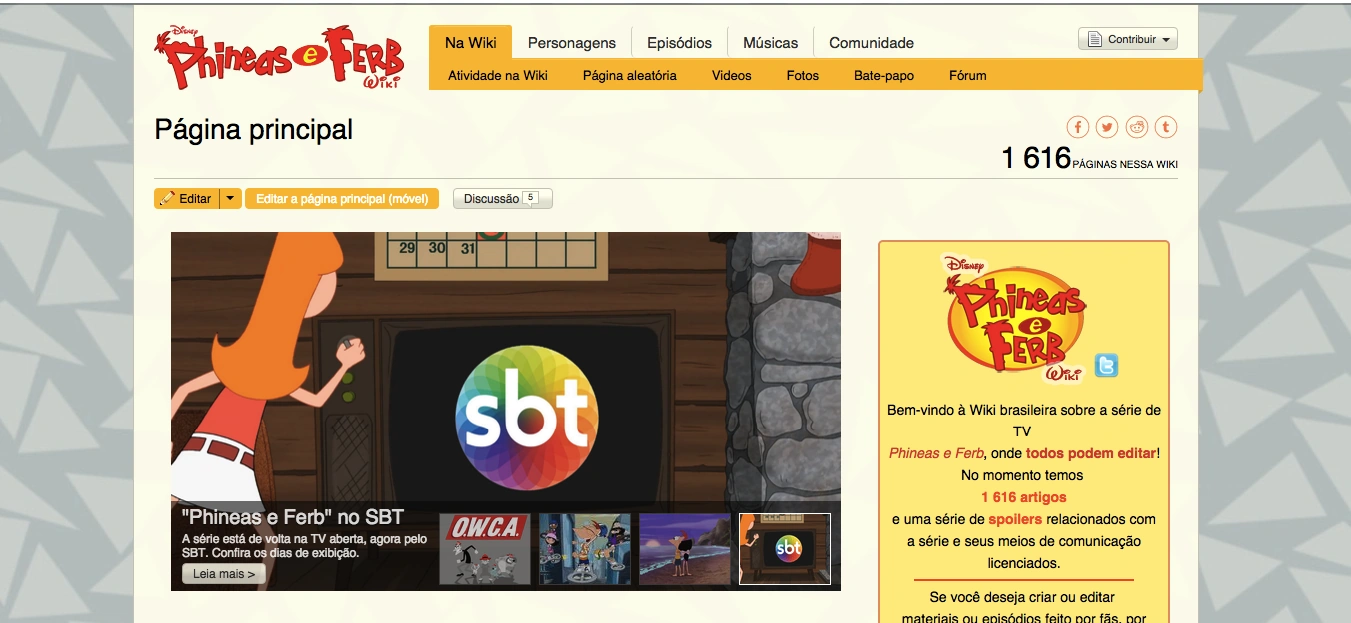Click the Página principal heading
This screenshot has height=623, width=1351.
point(254,130)
